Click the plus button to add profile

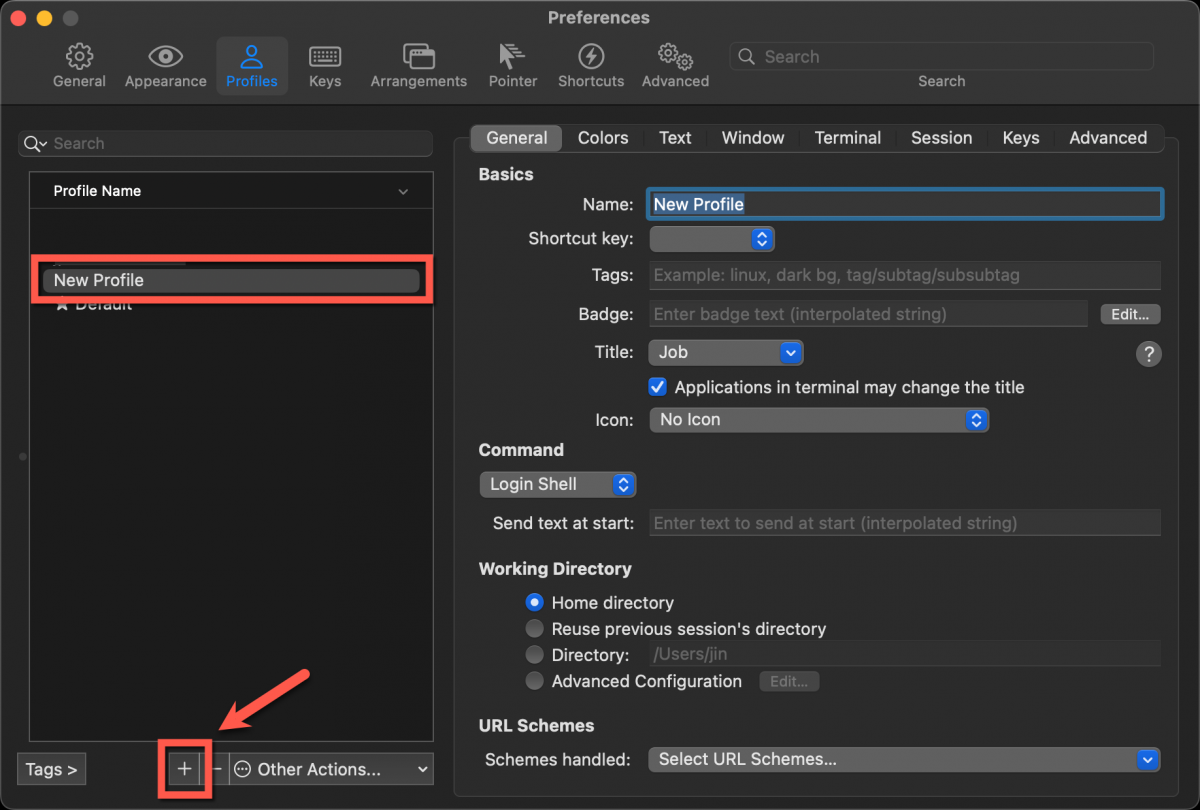pyautogui.click(x=184, y=769)
